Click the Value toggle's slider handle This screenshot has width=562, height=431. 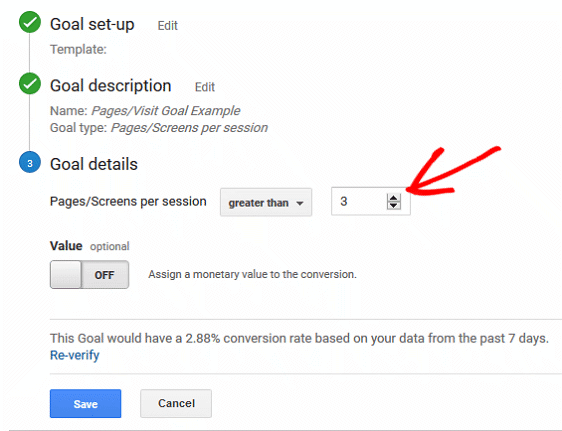[66, 275]
